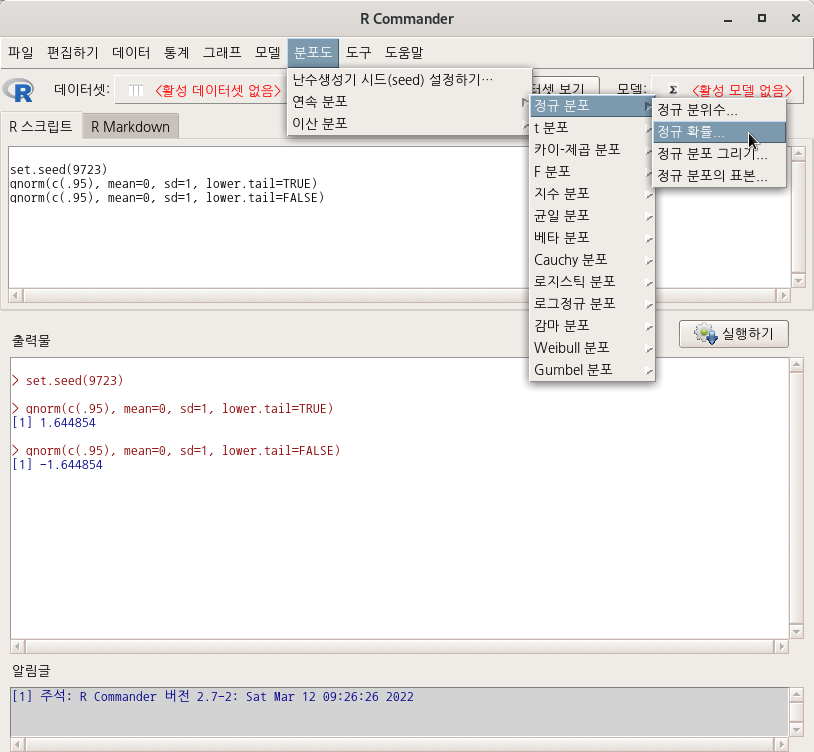The height and width of the screenshot is (752, 814).
Task: Choose 정규 분포 그리기... menu item
Action: coord(719,154)
